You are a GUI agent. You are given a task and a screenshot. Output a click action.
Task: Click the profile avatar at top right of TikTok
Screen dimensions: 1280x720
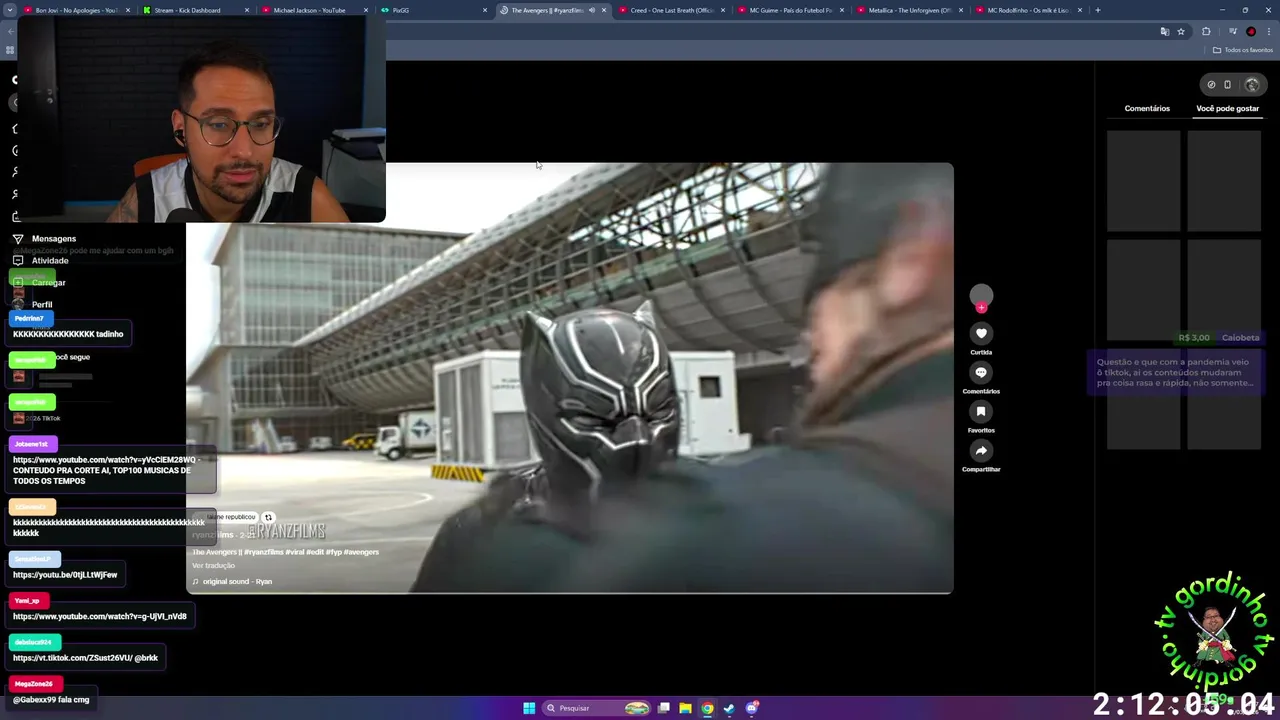click(x=1252, y=85)
